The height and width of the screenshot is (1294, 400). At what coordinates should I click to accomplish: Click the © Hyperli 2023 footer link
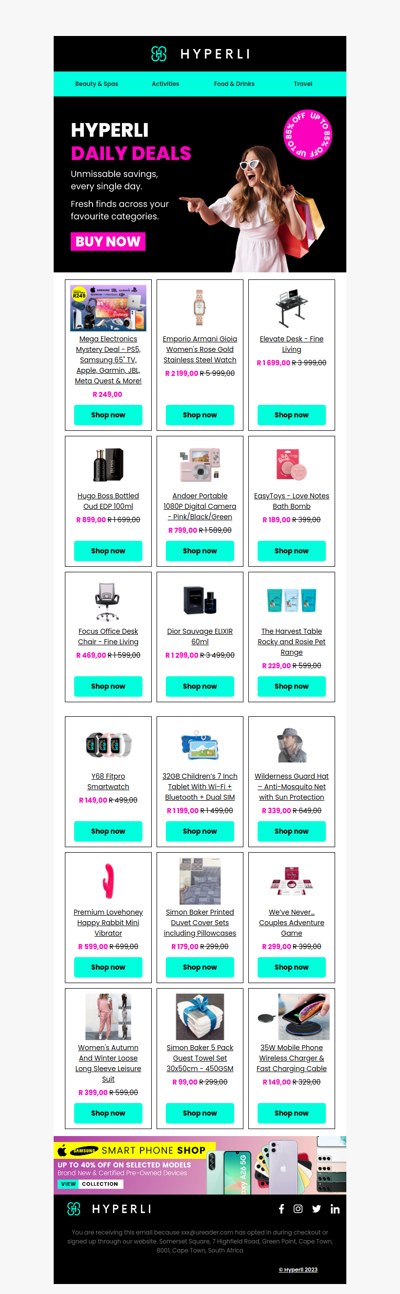(298, 1269)
